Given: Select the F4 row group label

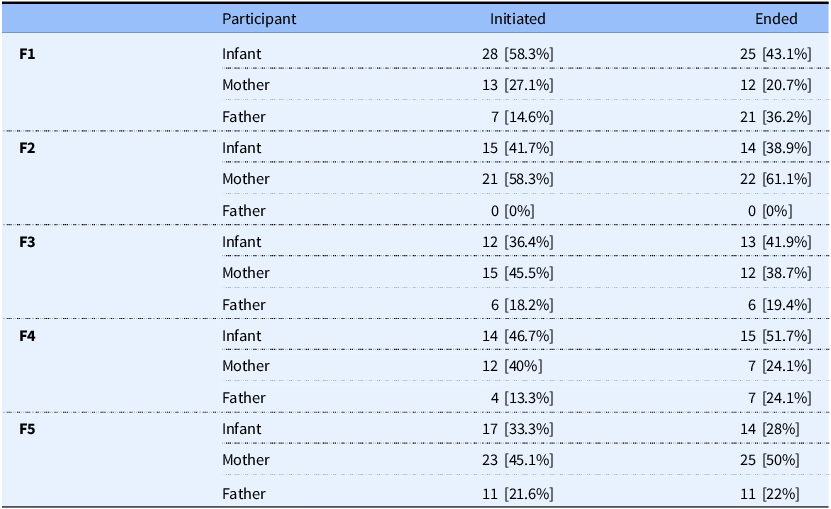Looking at the screenshot, I should tap(28, 336).
